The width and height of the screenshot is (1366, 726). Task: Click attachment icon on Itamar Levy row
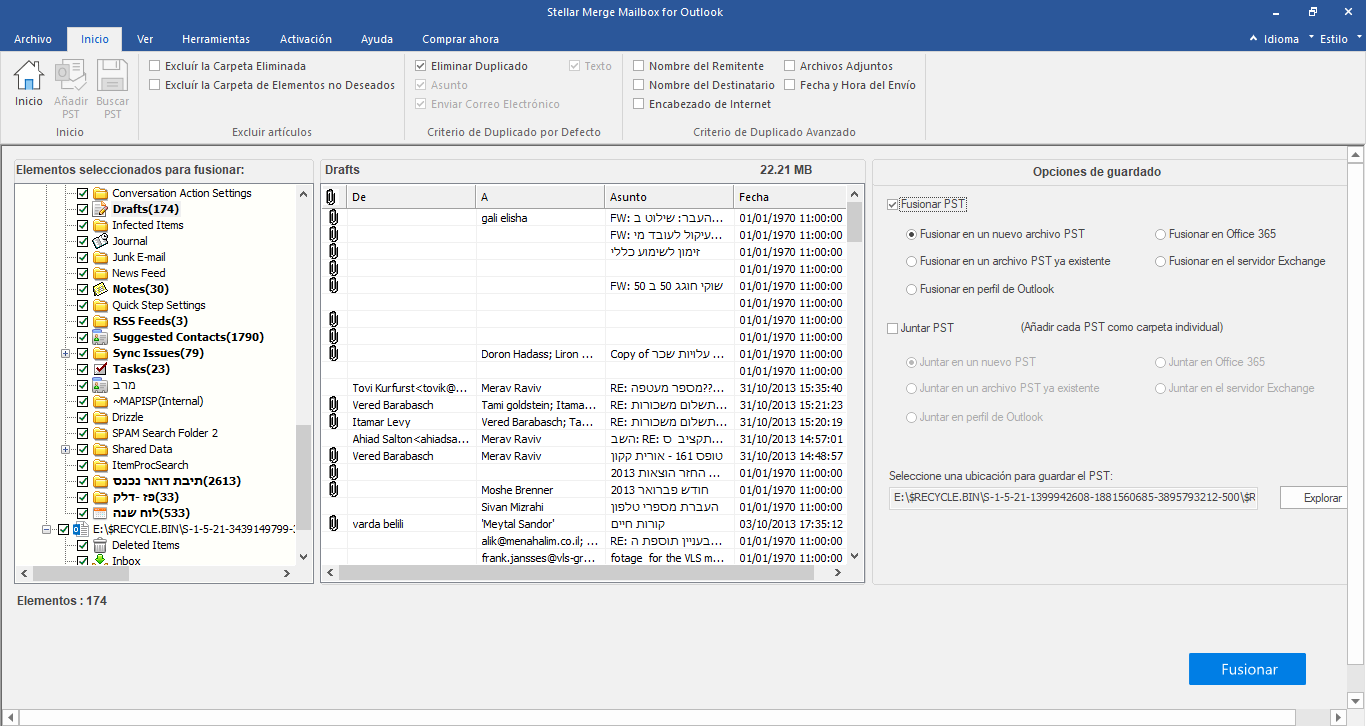[333, 422]
